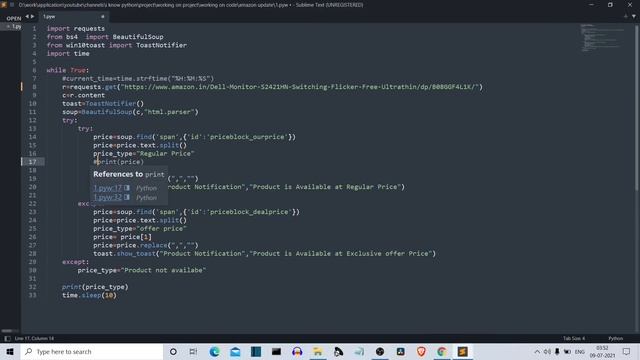Click 'priceblock_ourprice' string

pos(247,137)
